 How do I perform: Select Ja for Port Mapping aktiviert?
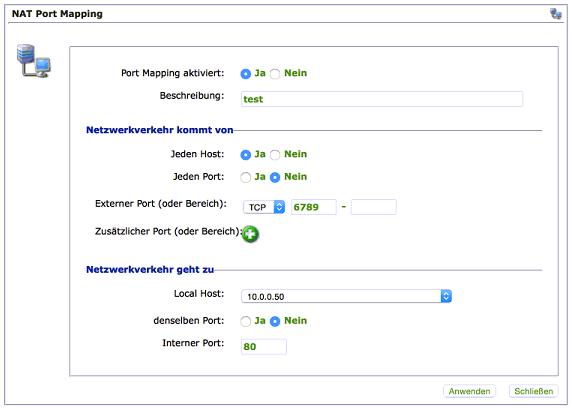click(246, 74)
